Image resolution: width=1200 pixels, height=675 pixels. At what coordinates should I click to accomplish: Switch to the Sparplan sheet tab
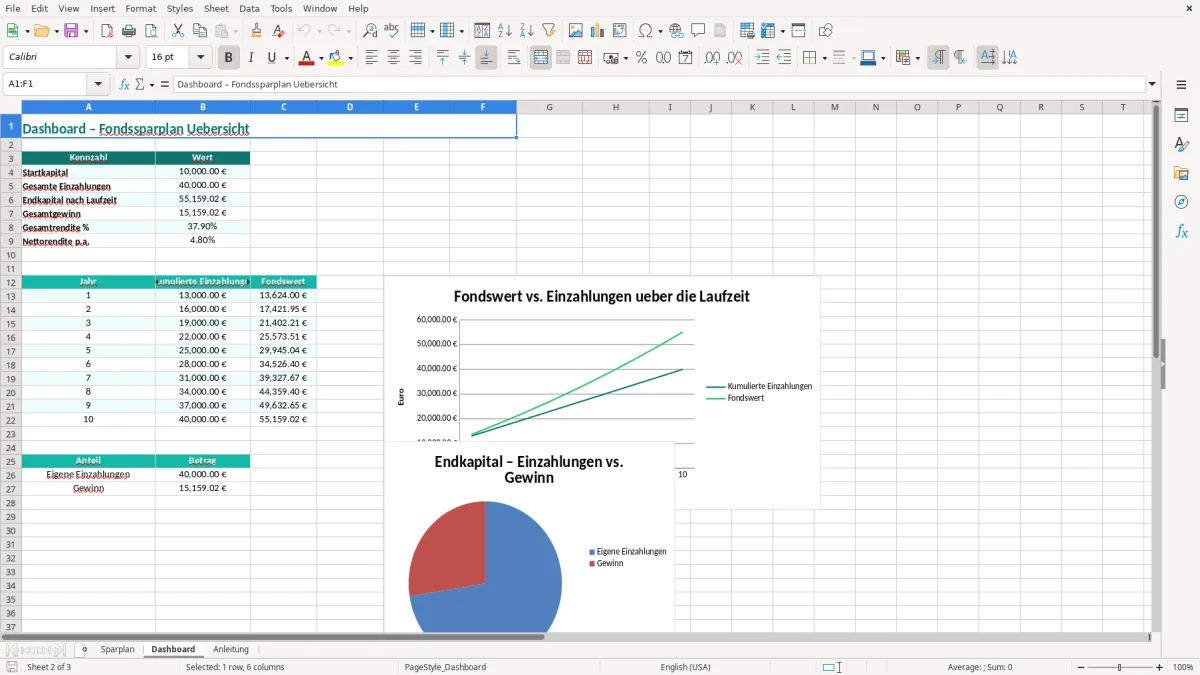(x=117, y=649)
